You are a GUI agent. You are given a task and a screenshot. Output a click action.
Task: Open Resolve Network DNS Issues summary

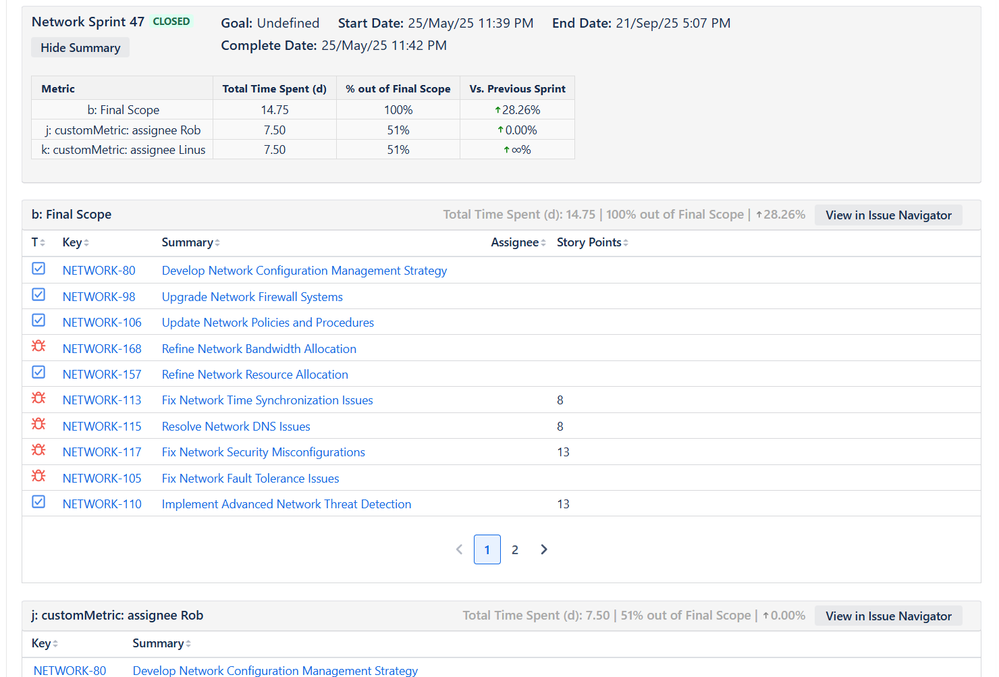point(236,426)
